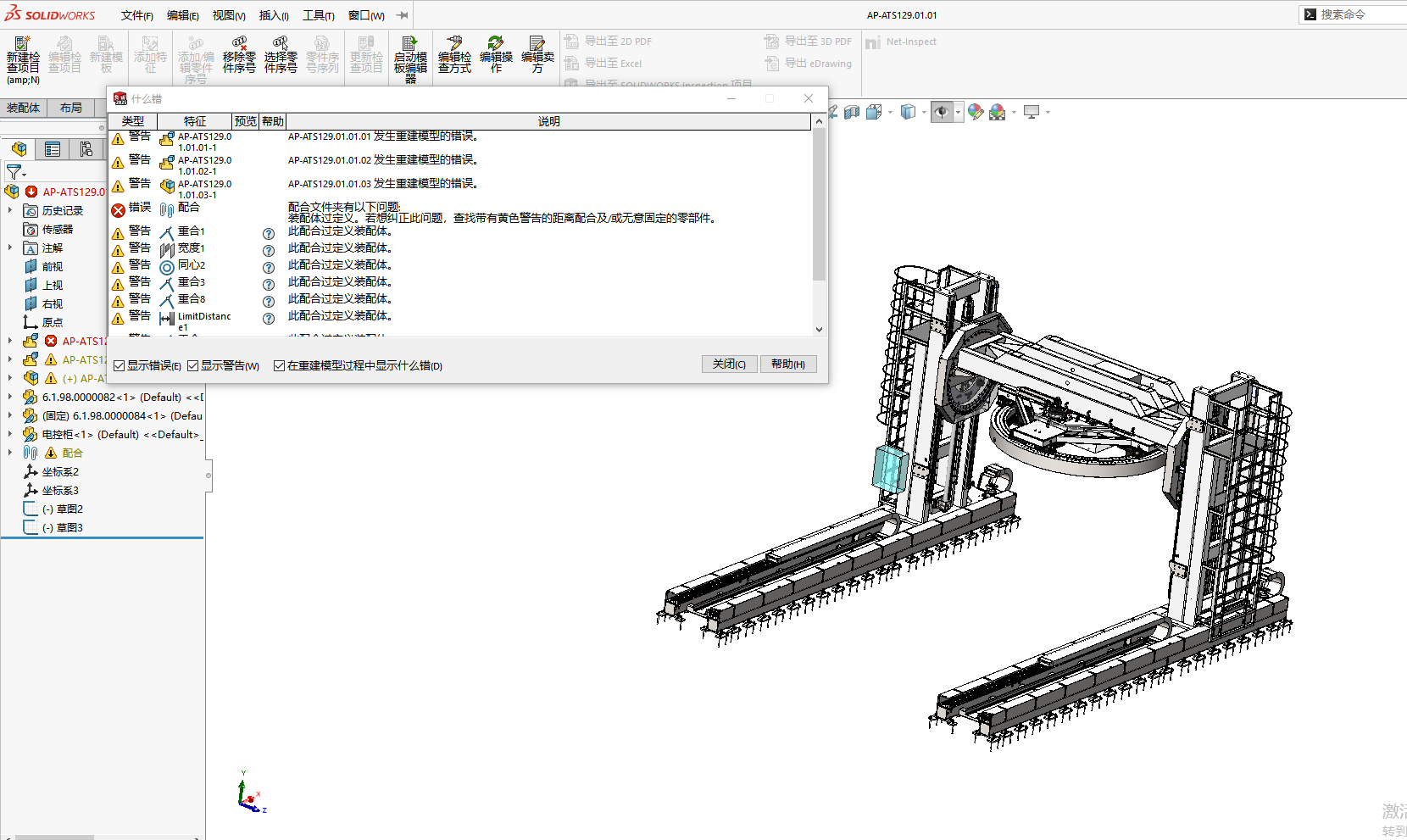
Task: Select the 原点 tree item
Action: click(43, 322)
